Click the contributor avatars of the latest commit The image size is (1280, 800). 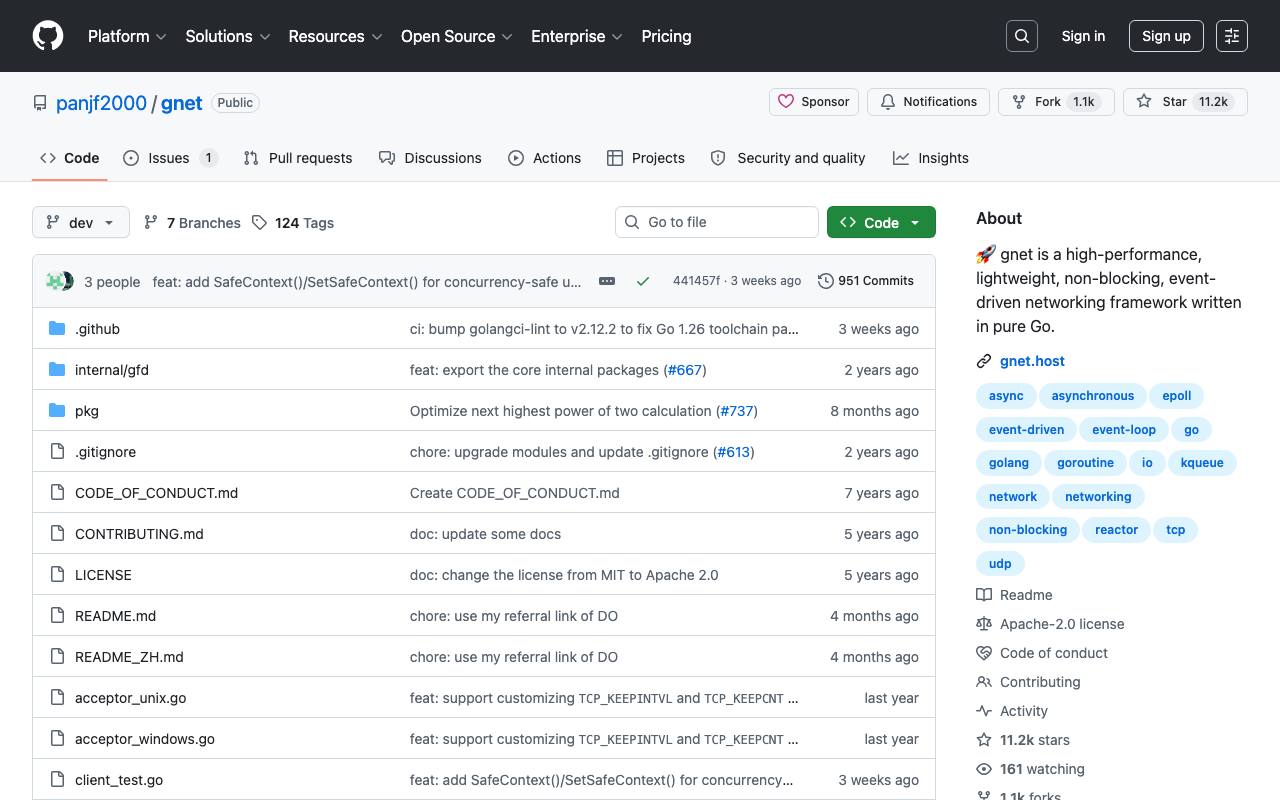60,281
